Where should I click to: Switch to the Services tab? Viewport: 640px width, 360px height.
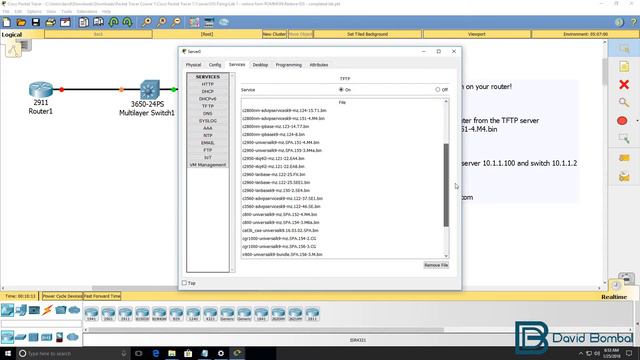point(237,64)
